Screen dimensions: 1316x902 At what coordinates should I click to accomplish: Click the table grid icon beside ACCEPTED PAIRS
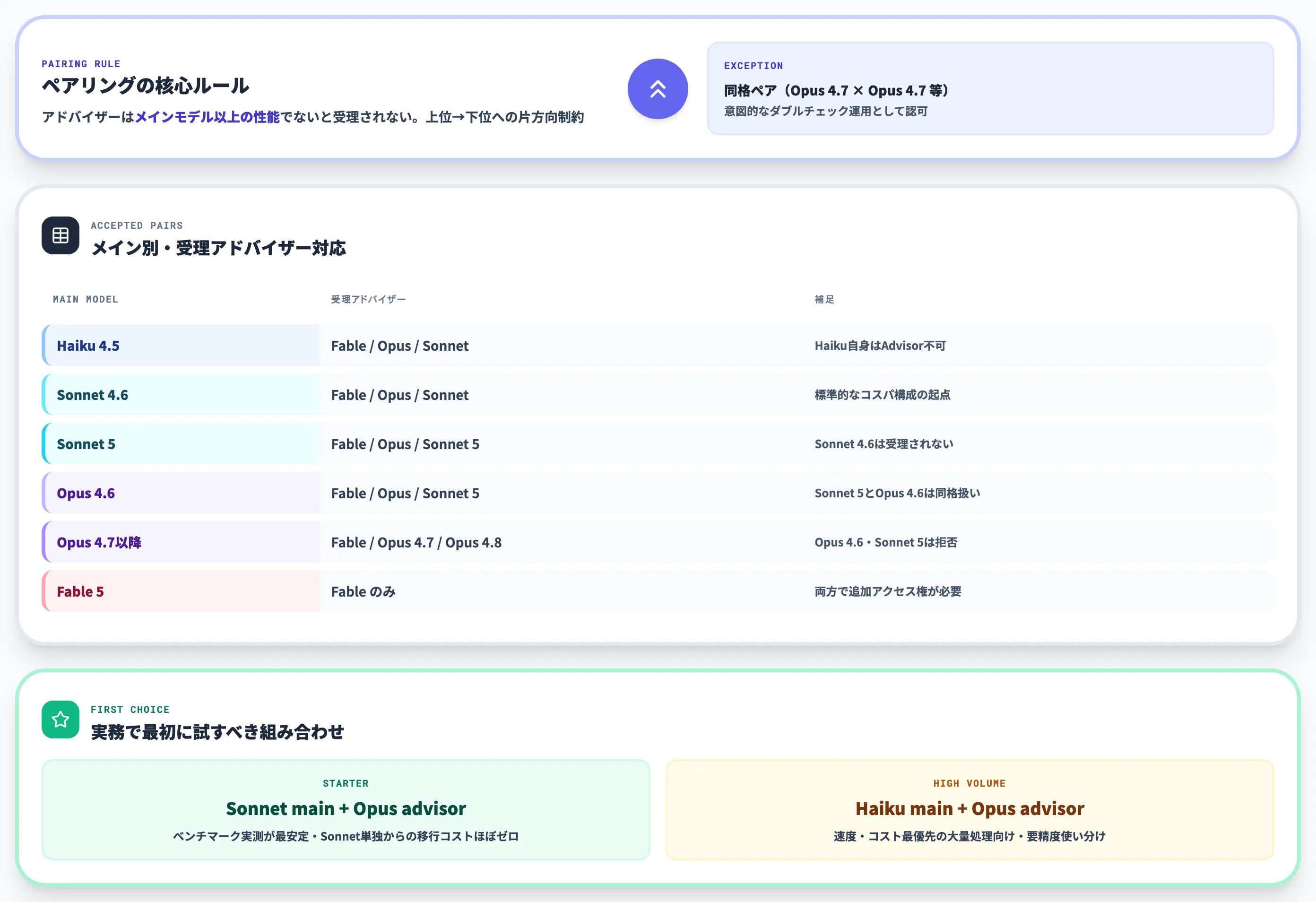click(x=61, y=235)
